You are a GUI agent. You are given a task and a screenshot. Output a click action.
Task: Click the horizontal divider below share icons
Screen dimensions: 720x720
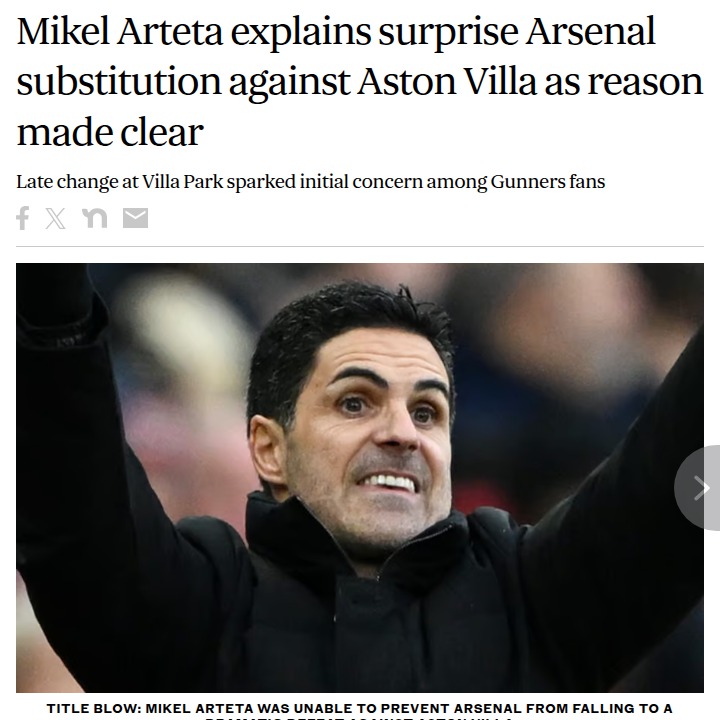360,246
